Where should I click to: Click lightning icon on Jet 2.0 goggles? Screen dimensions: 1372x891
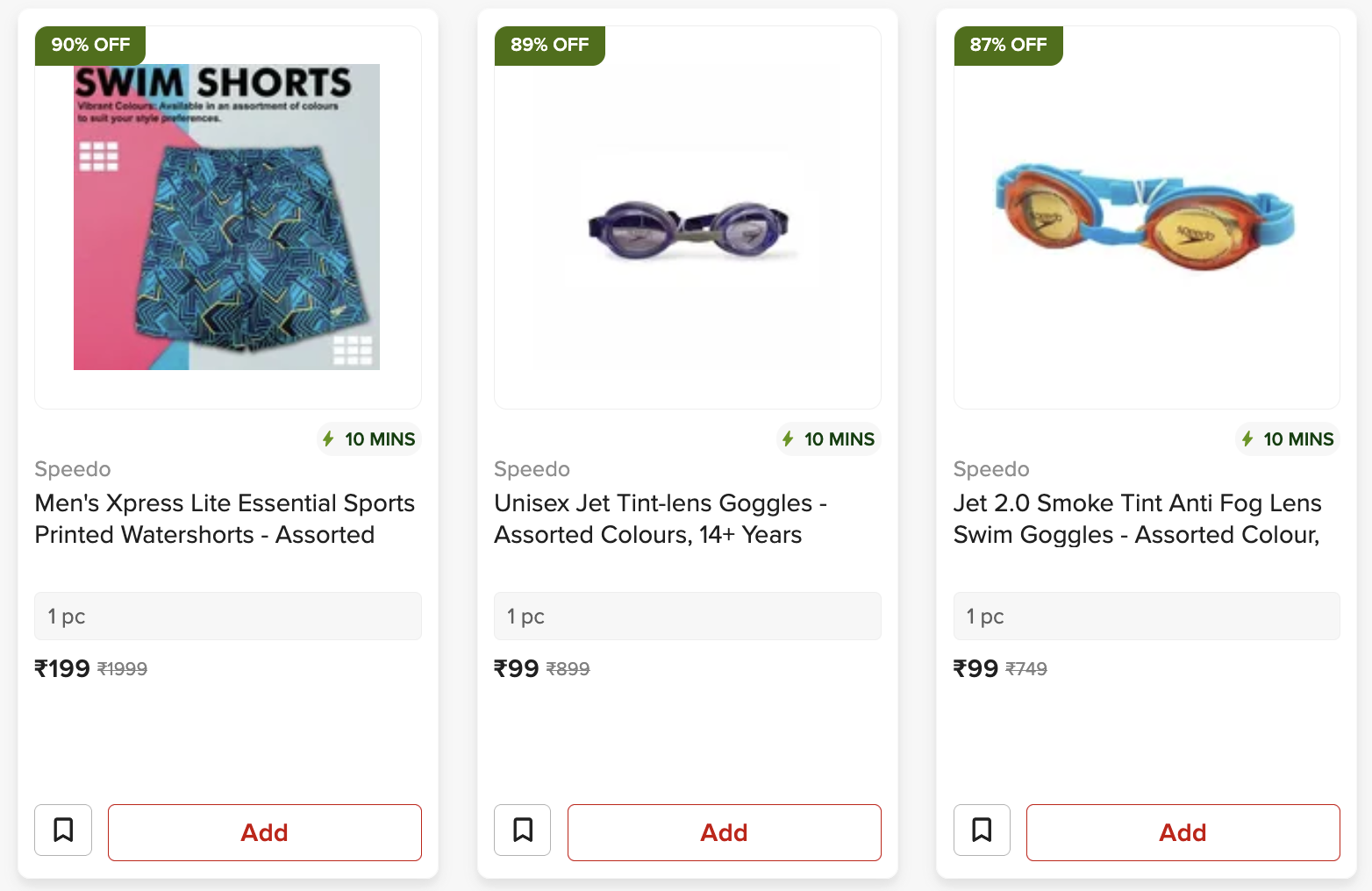(1247, 438)
